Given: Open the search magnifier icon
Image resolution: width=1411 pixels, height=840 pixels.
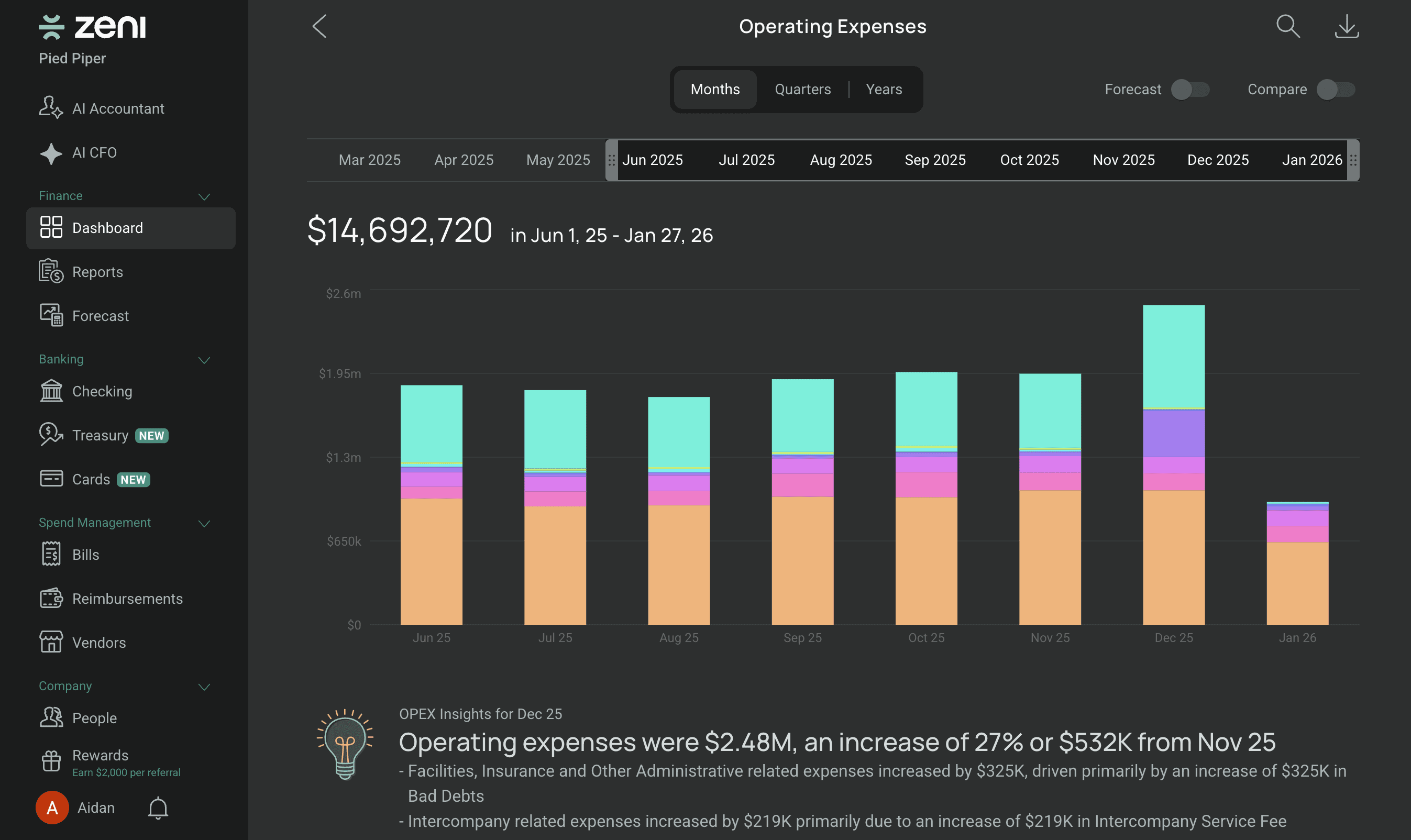Looking at the screenshot, I should point(1287,26).
